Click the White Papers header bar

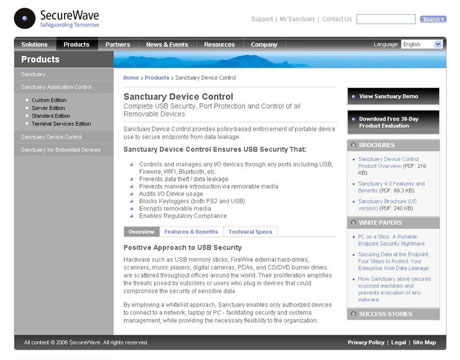click(393, 223)
